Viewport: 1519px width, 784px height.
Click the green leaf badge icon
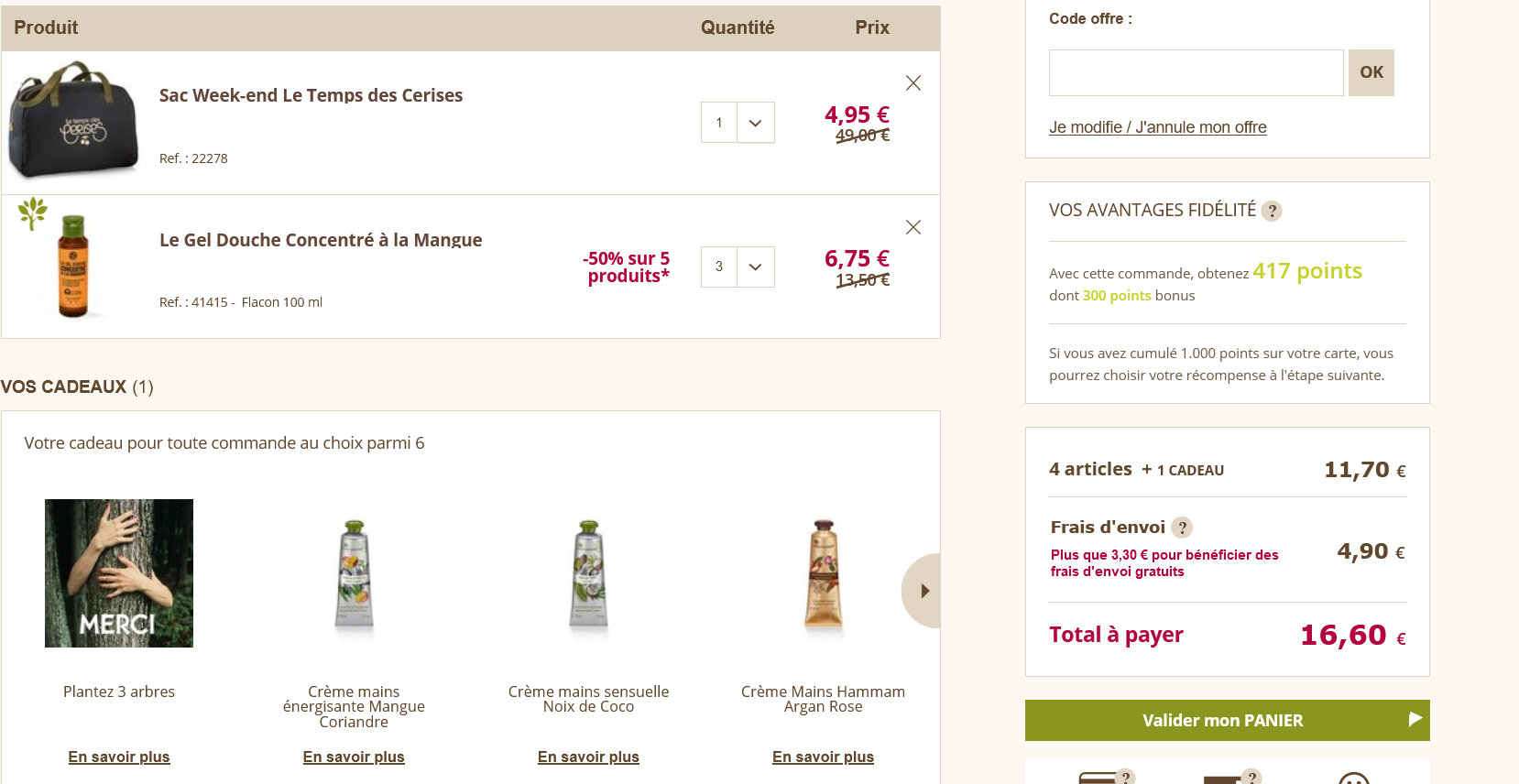click(x=33, y=212)
